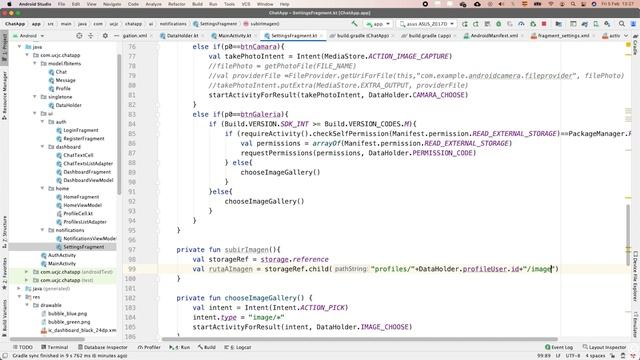Switch to DataHolder.kt tab
The height and width of the screenshot is (360, 640).
click(182, 36)
